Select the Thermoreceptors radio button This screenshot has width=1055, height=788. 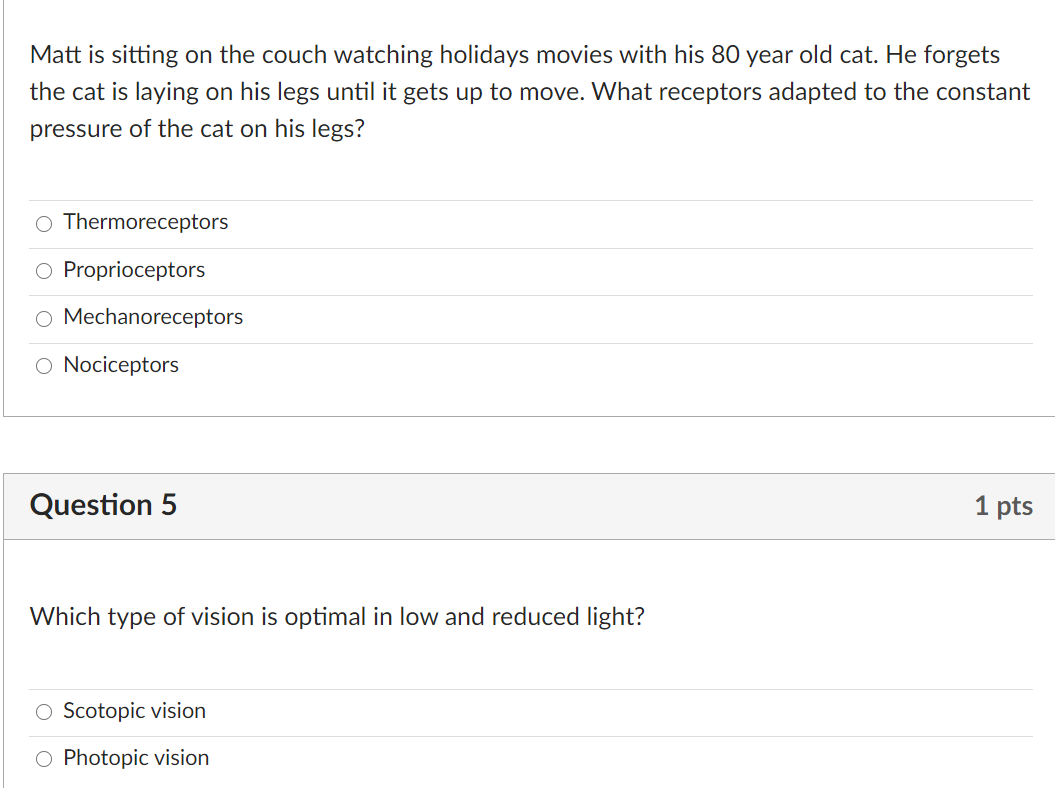coord(44,224)
